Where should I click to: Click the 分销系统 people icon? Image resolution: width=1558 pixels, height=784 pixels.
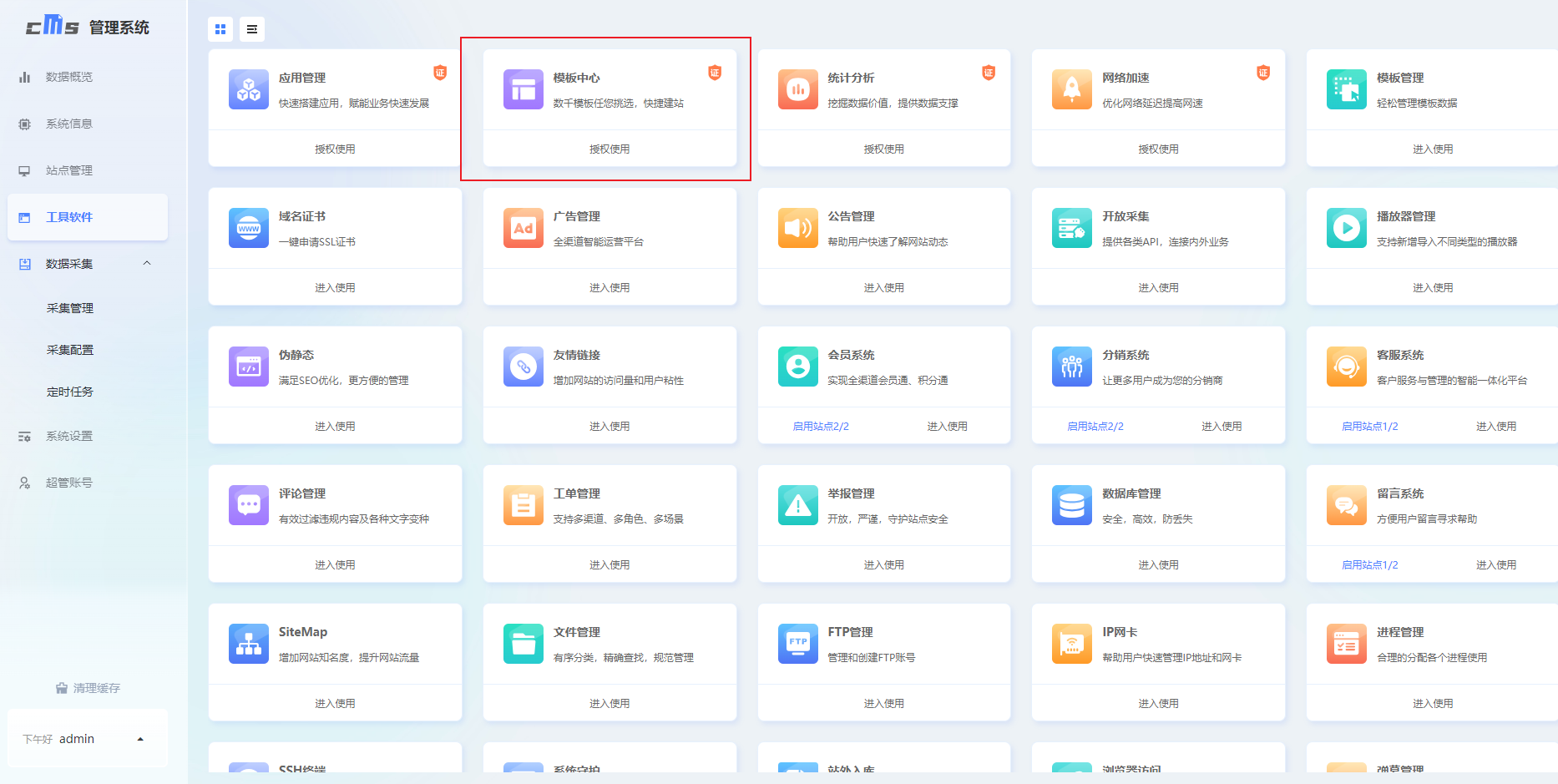coord(1072,367)
